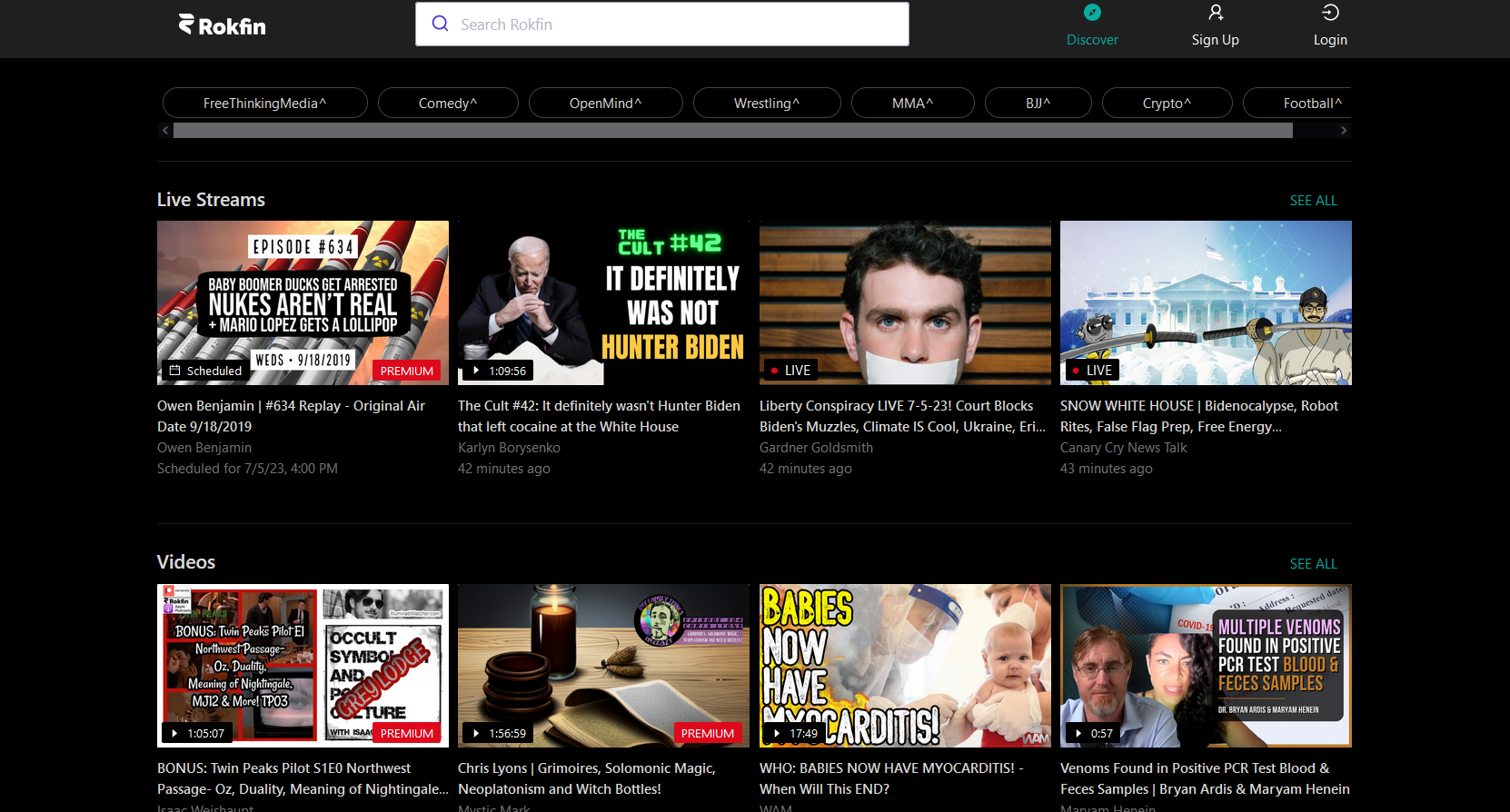Select the Wrestling category tag

[767, 103]
